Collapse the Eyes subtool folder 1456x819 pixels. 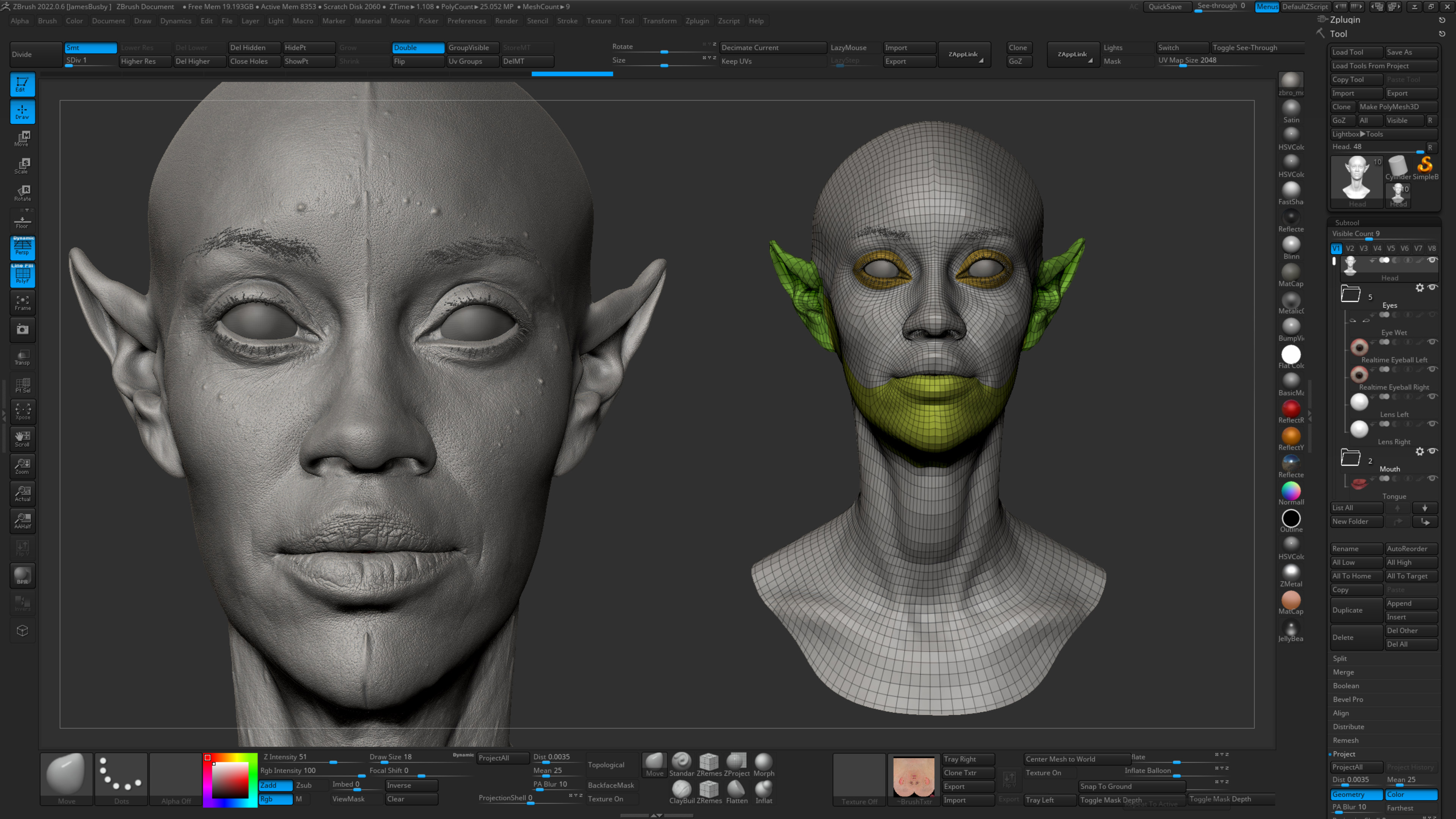point(1350,293)
